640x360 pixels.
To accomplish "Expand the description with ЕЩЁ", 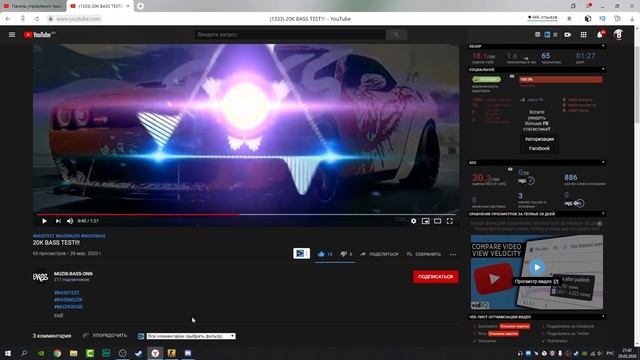I will (58, 316).
